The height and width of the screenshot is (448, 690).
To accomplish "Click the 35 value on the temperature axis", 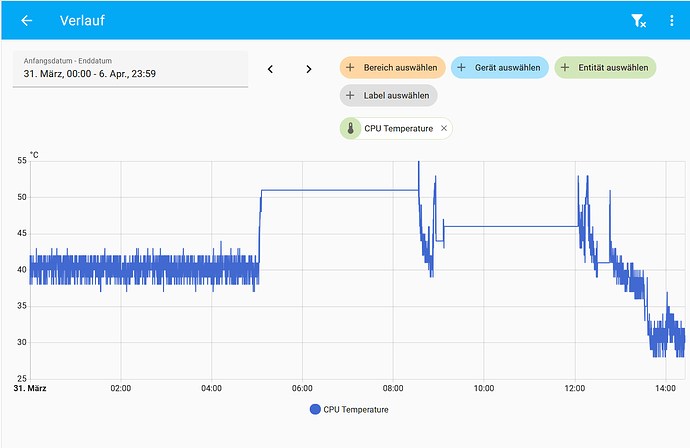I will click(22, 306).
